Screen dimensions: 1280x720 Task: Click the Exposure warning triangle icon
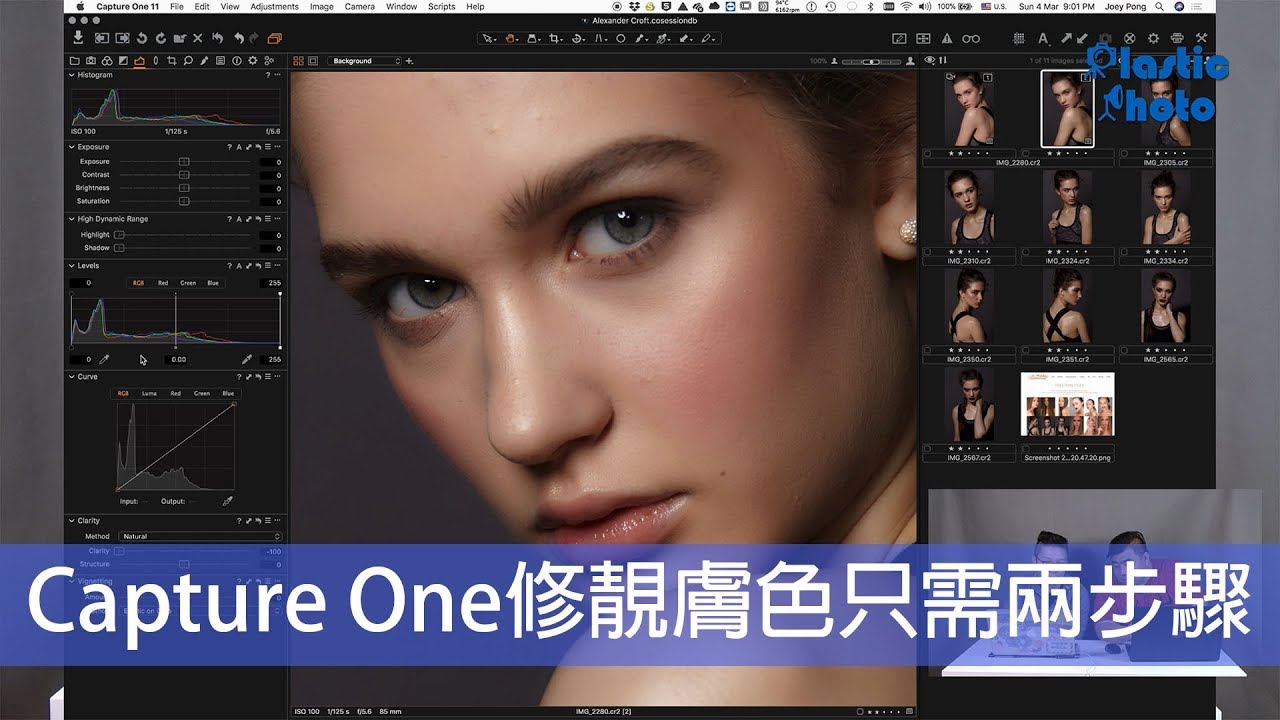click(x=947, y=39)
